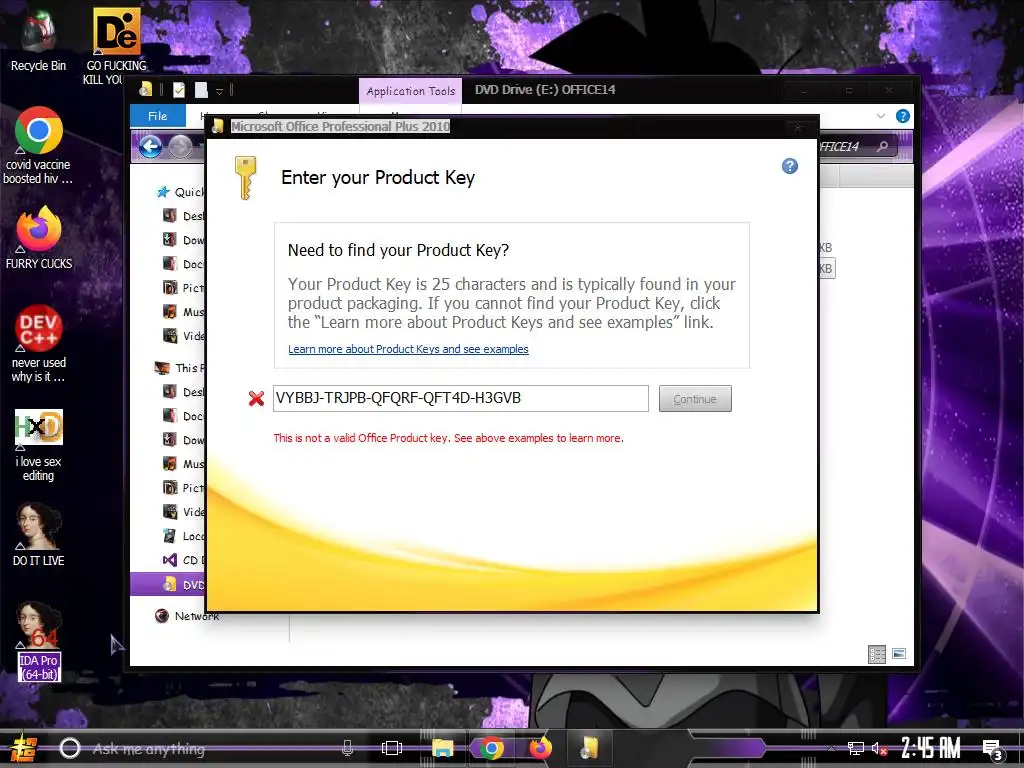Viewport: 1024px width, 768px height.
Task: Open the DO IT LIVE desktop shortcut
Action: point(39,534)
